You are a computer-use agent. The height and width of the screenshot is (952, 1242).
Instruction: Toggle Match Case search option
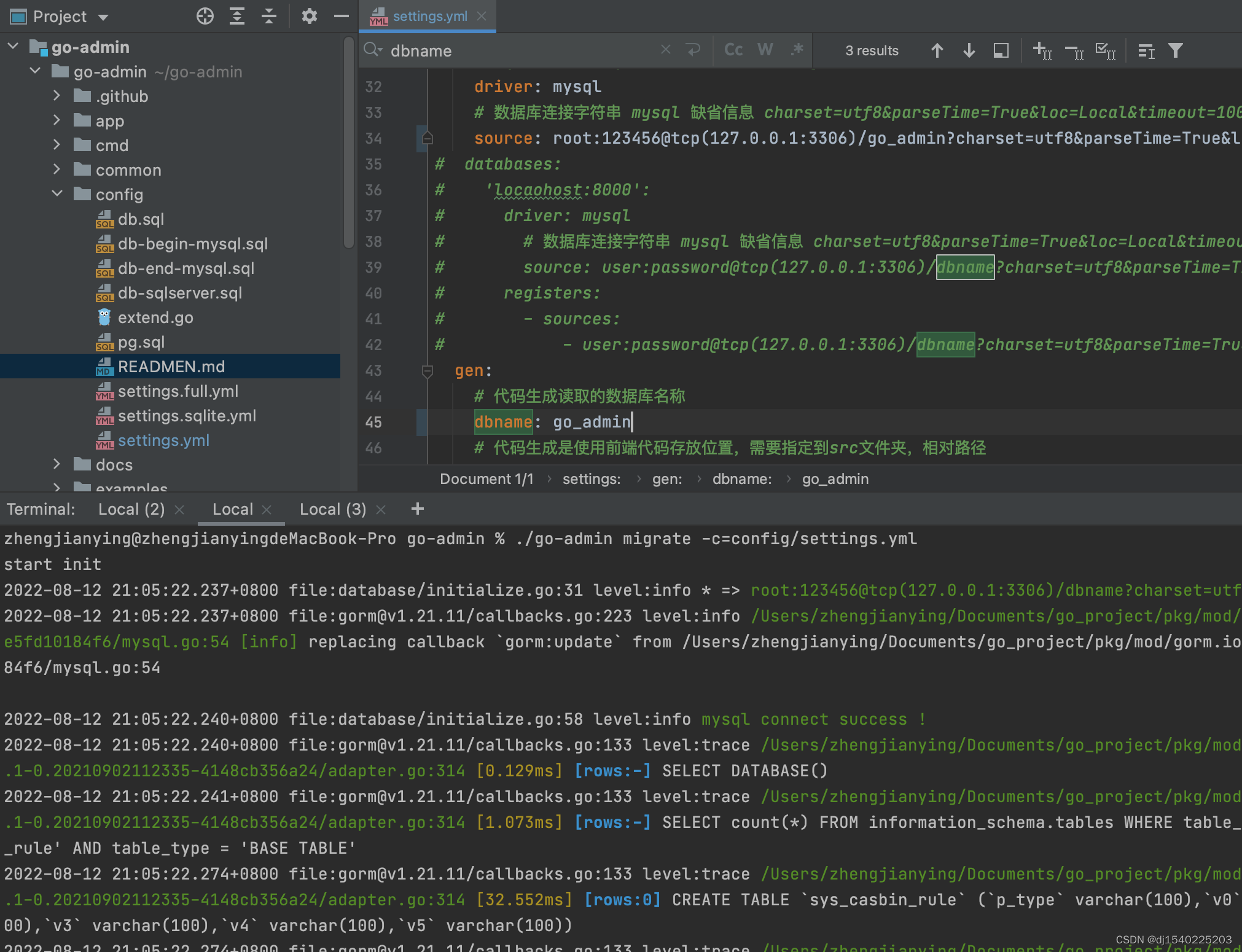[x=733, y=50]
